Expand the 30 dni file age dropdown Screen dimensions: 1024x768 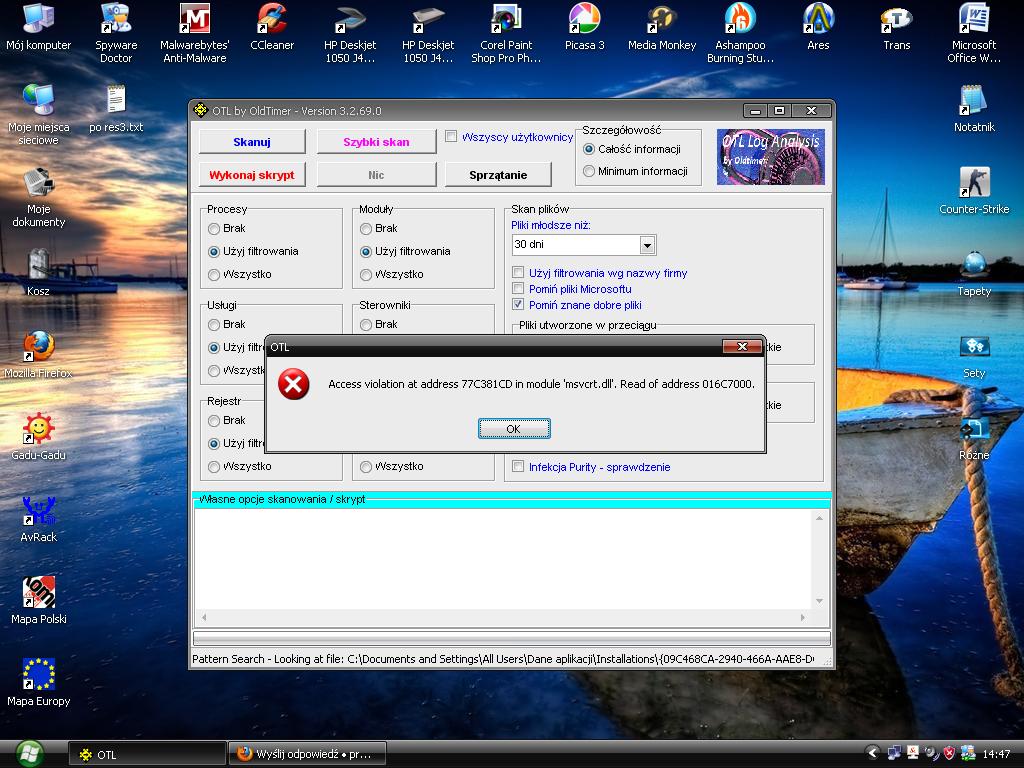[x=647, y=245]
